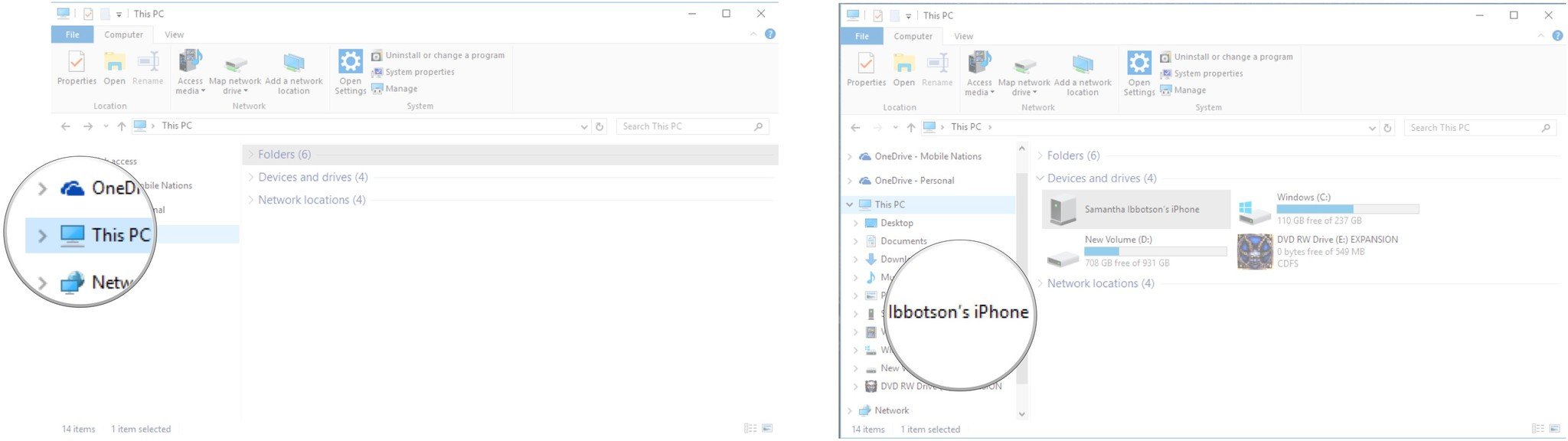The image size is (1568, 441).
Task: Open address bar history dropdown in left window
Action: click(584, 126)
